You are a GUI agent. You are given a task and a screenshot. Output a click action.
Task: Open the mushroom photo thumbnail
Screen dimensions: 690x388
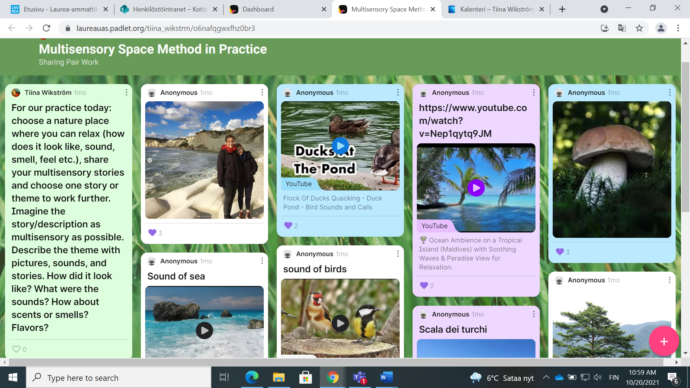[612, 170]
